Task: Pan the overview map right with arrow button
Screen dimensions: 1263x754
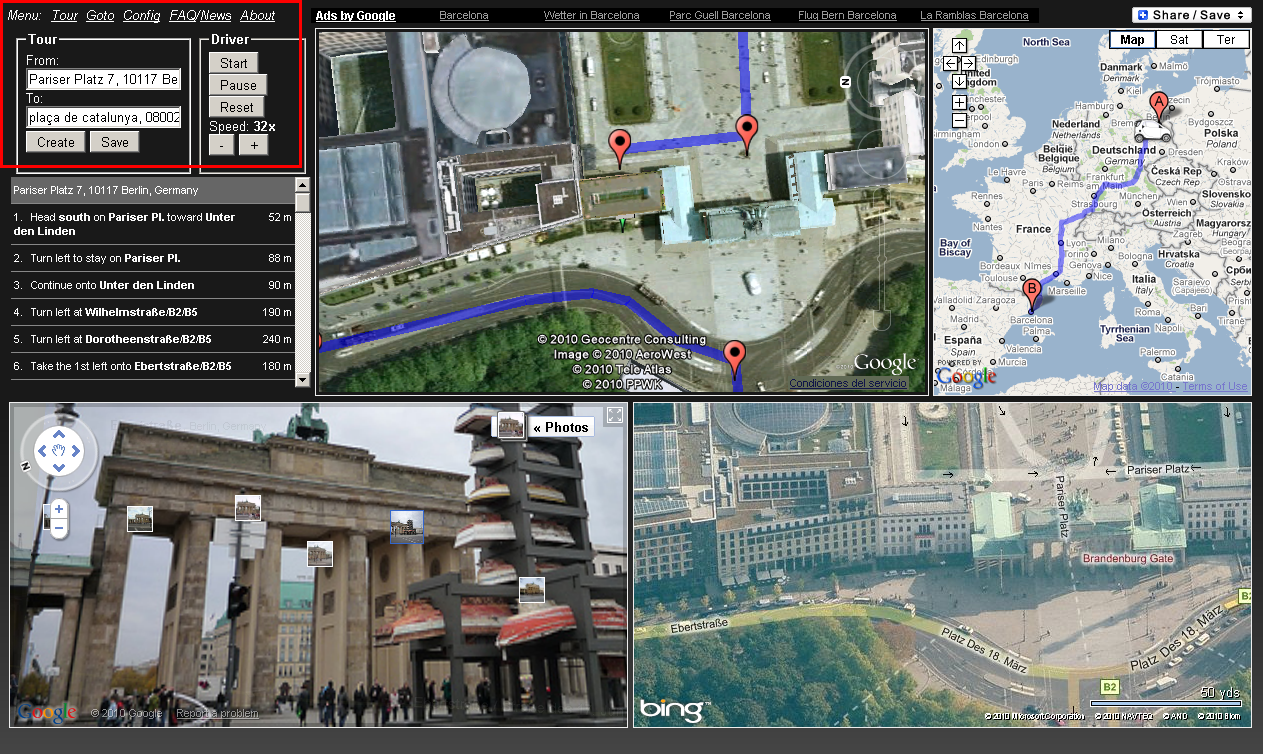Action: pos(968,63)
